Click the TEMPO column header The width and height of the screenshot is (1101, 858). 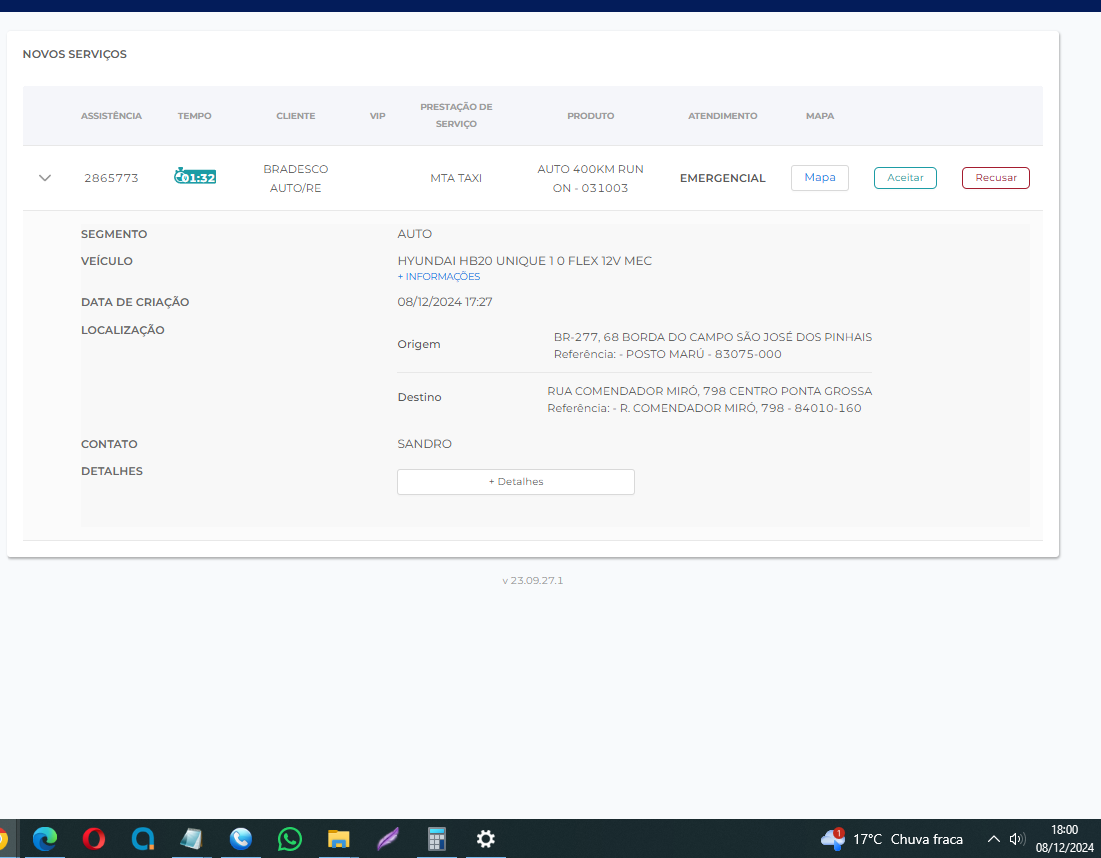195,116
